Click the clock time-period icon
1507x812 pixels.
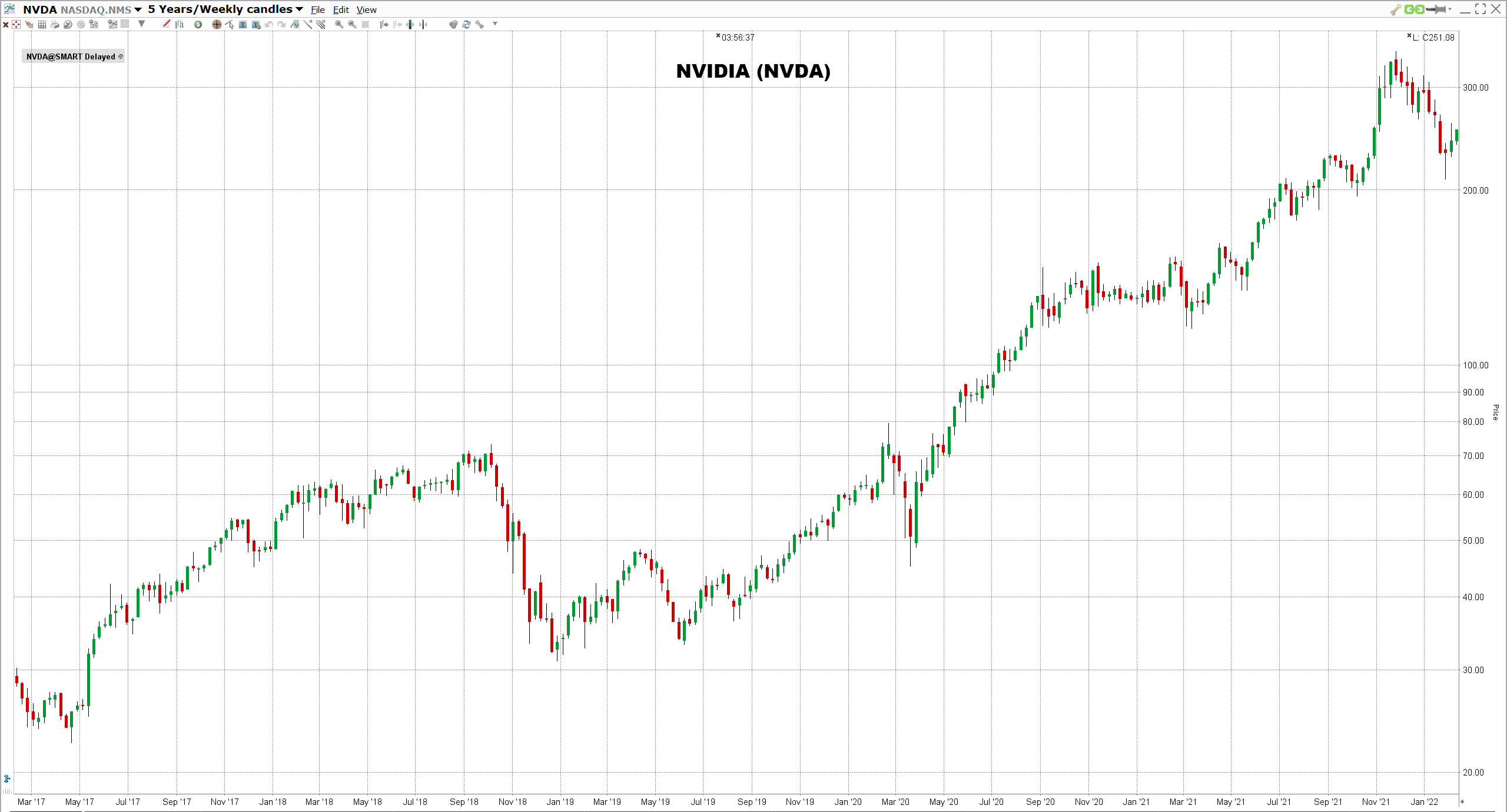68,25
